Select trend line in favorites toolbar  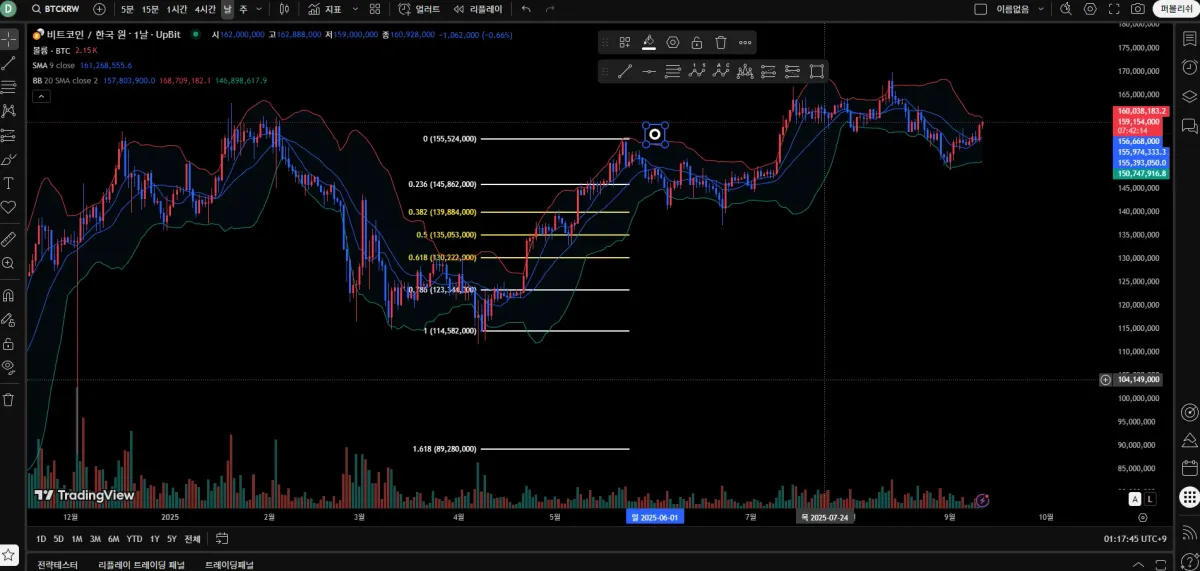(x=625, y=71)
